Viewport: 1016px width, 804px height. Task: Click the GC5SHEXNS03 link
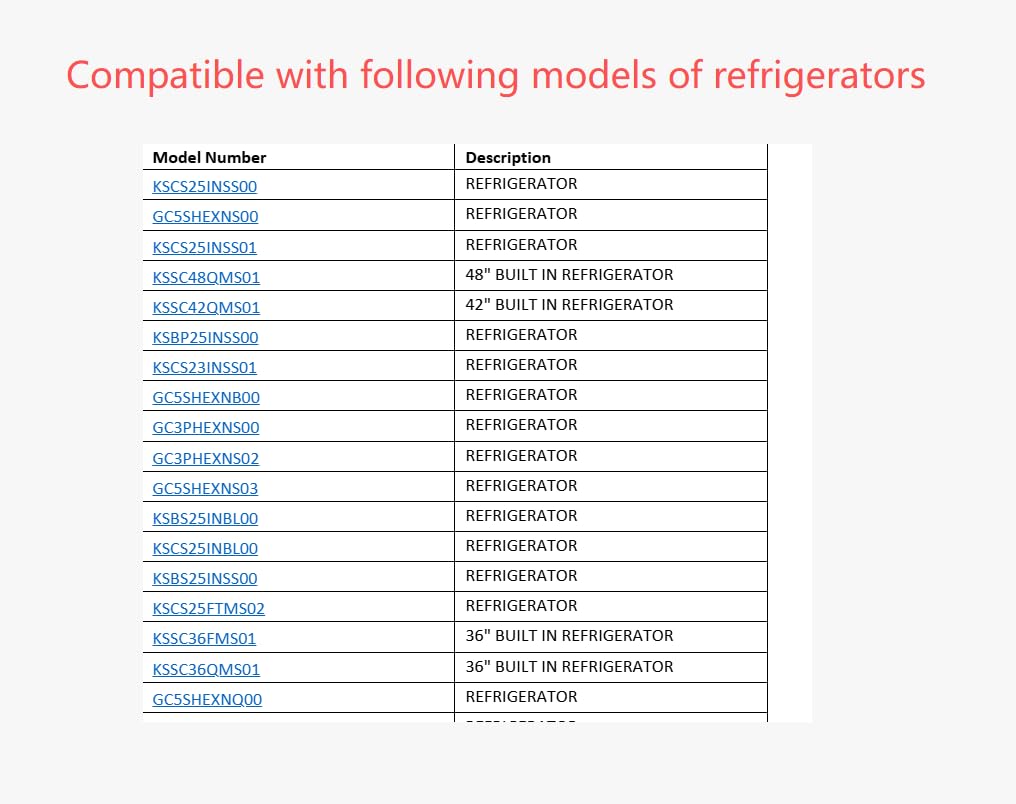(x=205, y=489)
